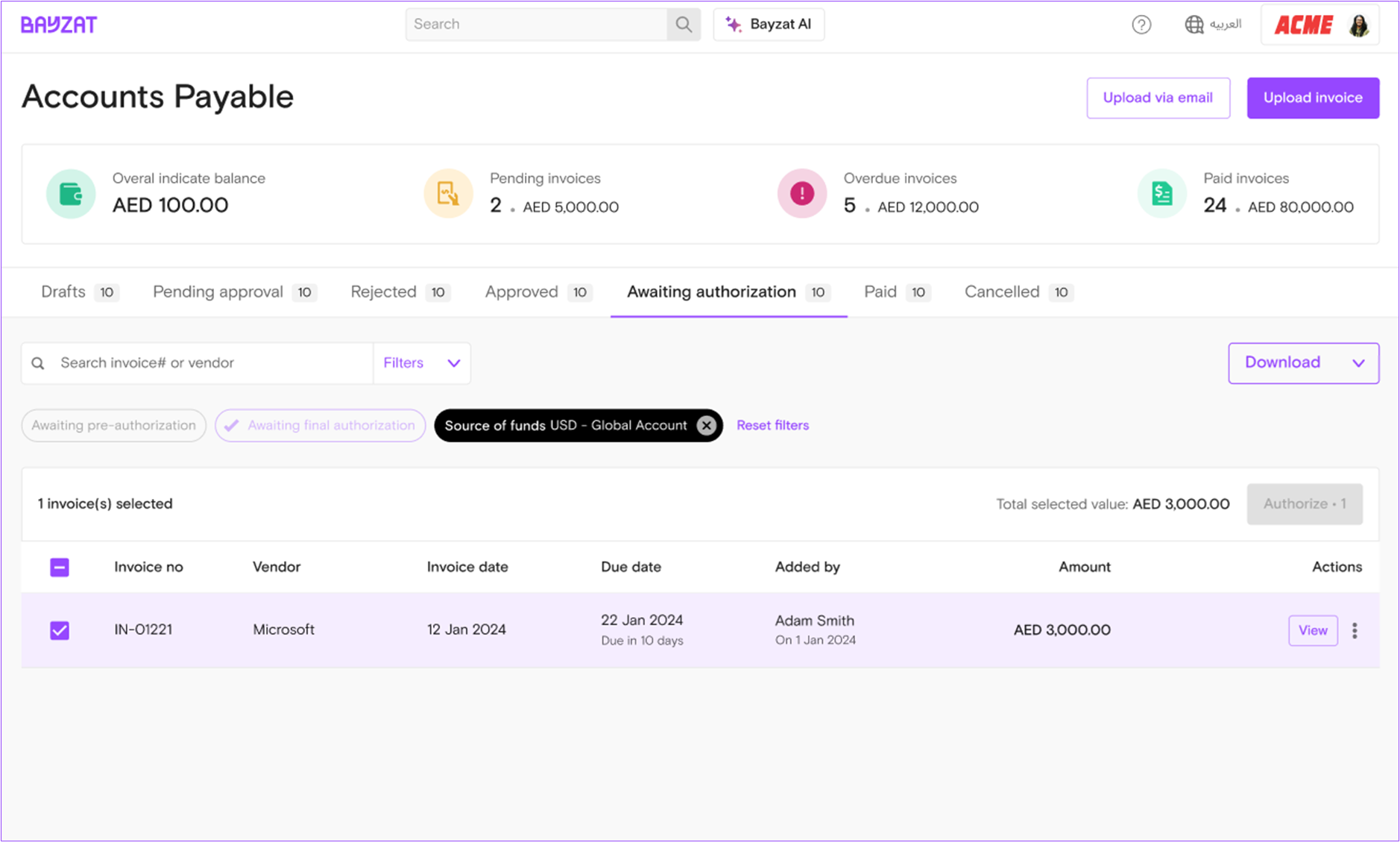
Task: Open the Download dropdown
Action: click(x=1303, y=363)
